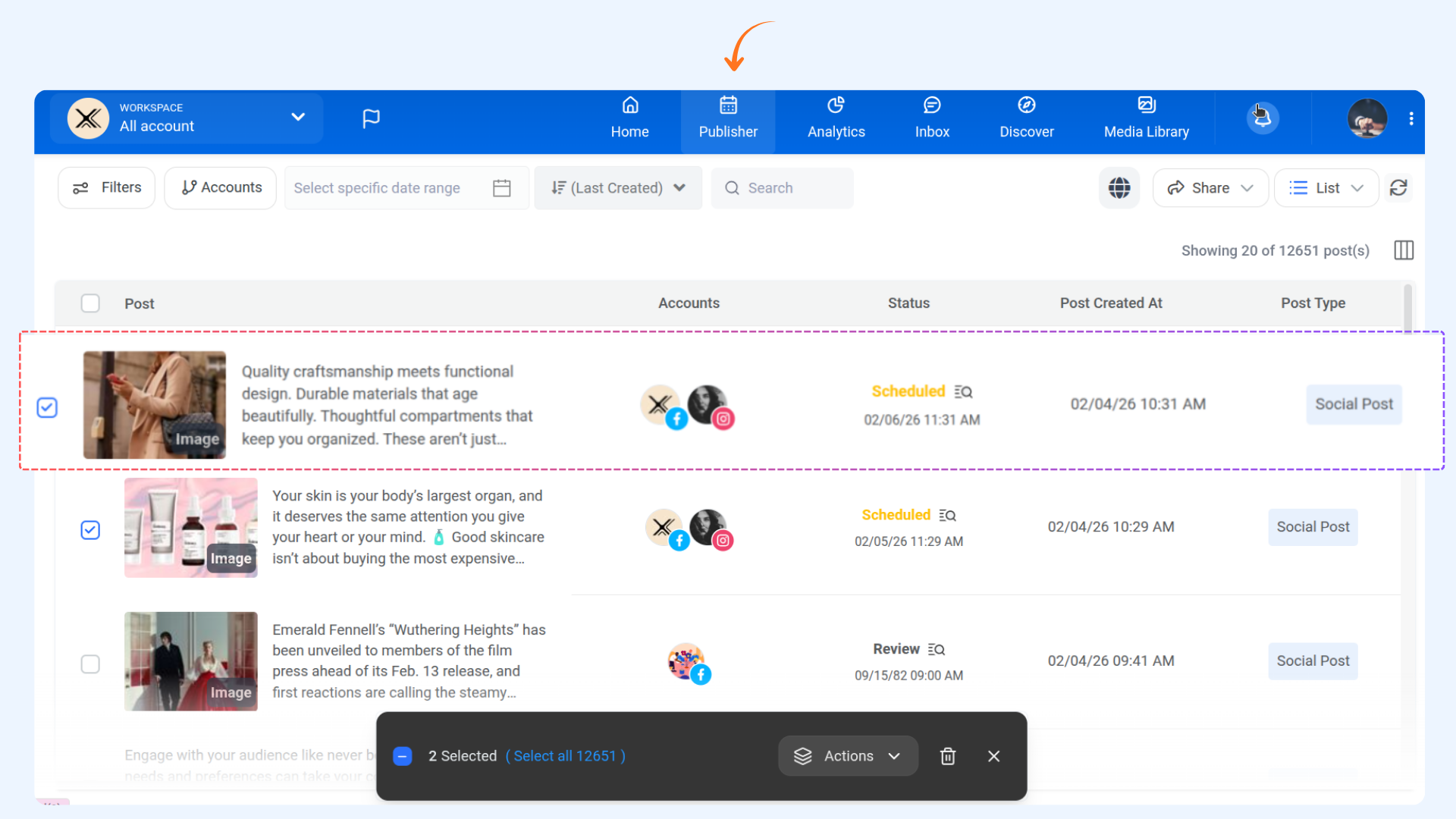Open the Last Created sort dropdown
Image resolution: width=1456 pixels, height=819 pixels.
coord(618,188)
